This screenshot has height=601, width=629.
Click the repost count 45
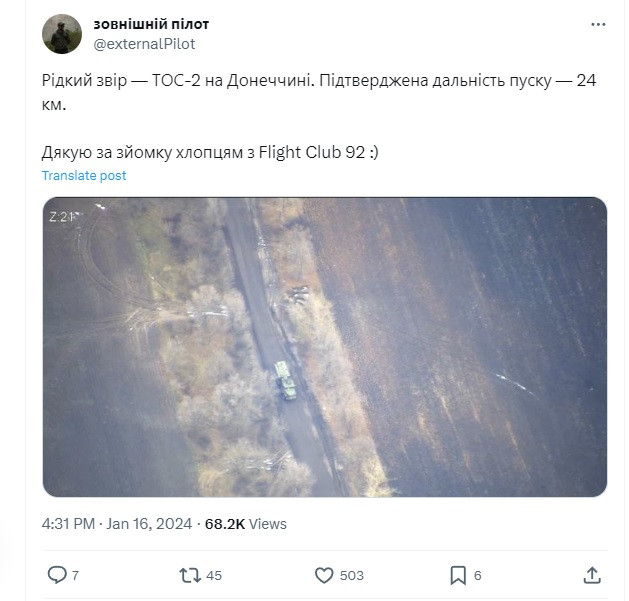pos(214,575)
